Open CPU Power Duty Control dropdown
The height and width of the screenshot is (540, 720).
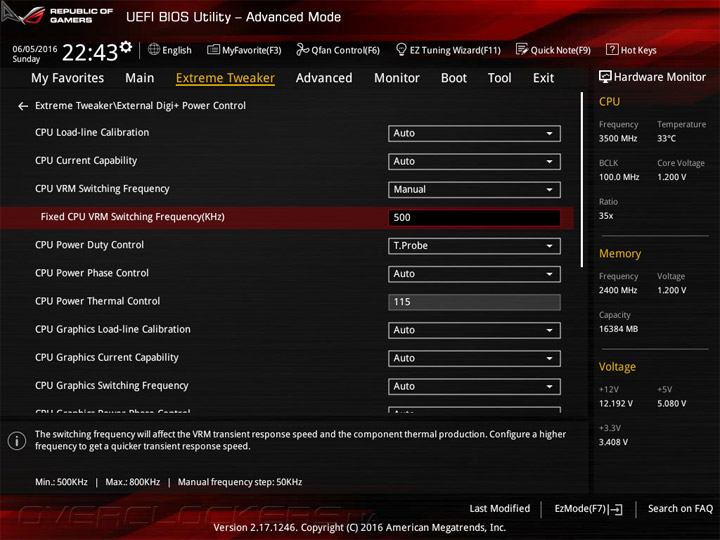(474, 246)
